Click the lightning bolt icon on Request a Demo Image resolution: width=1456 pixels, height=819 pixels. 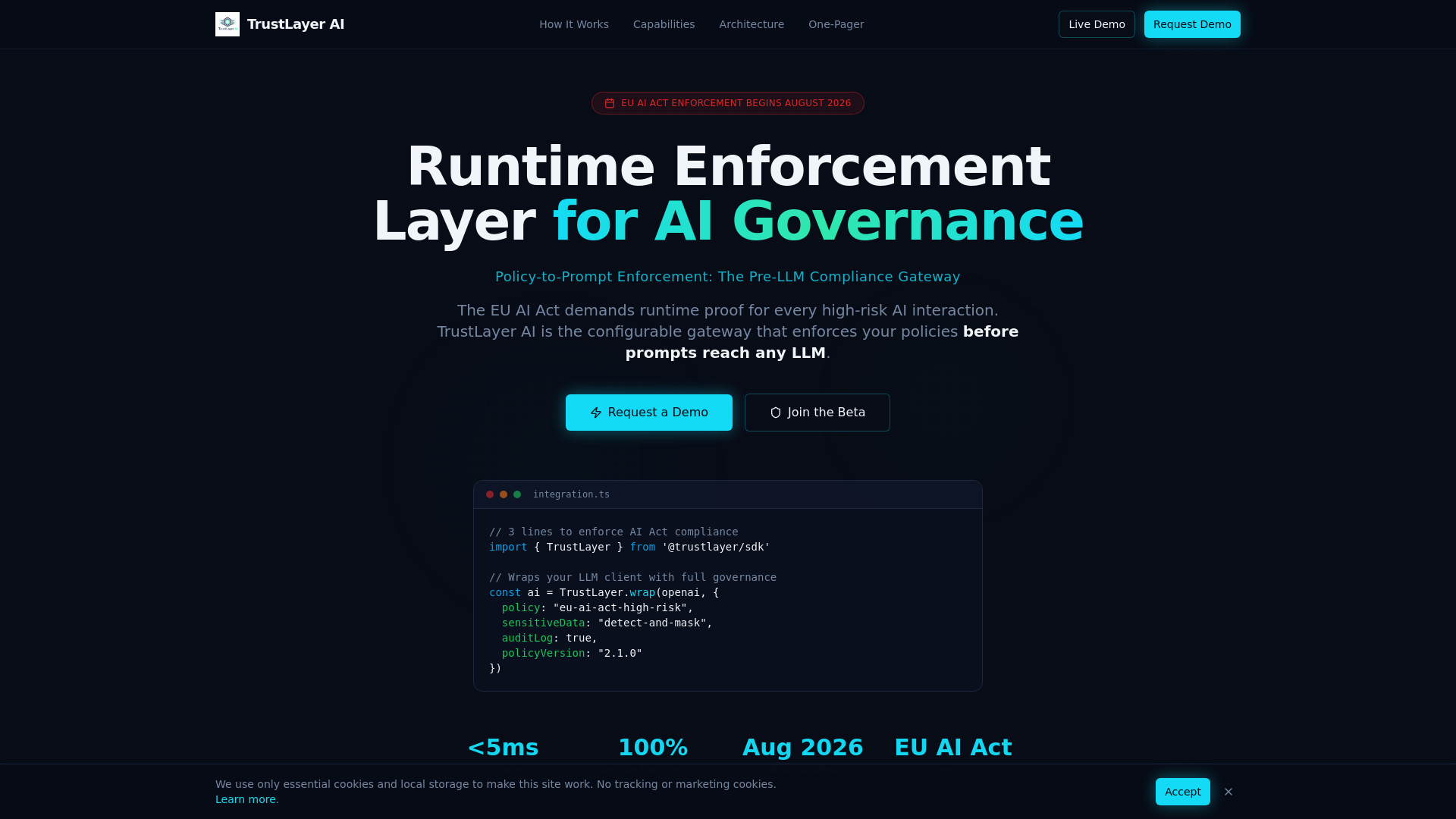point(596,413)
